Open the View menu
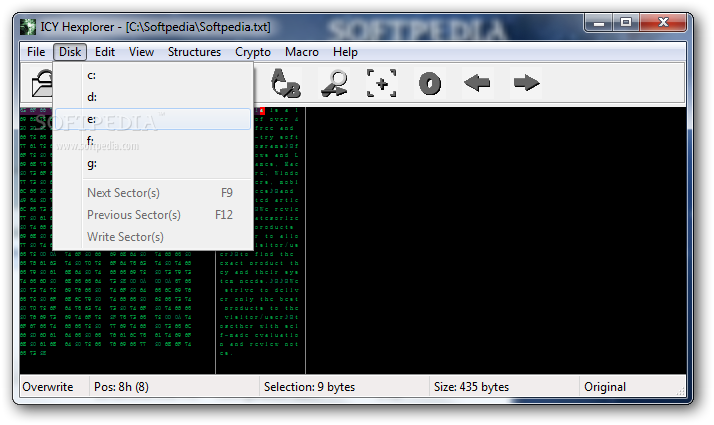This screenshot has height=425, width=714. coord(141,52)
